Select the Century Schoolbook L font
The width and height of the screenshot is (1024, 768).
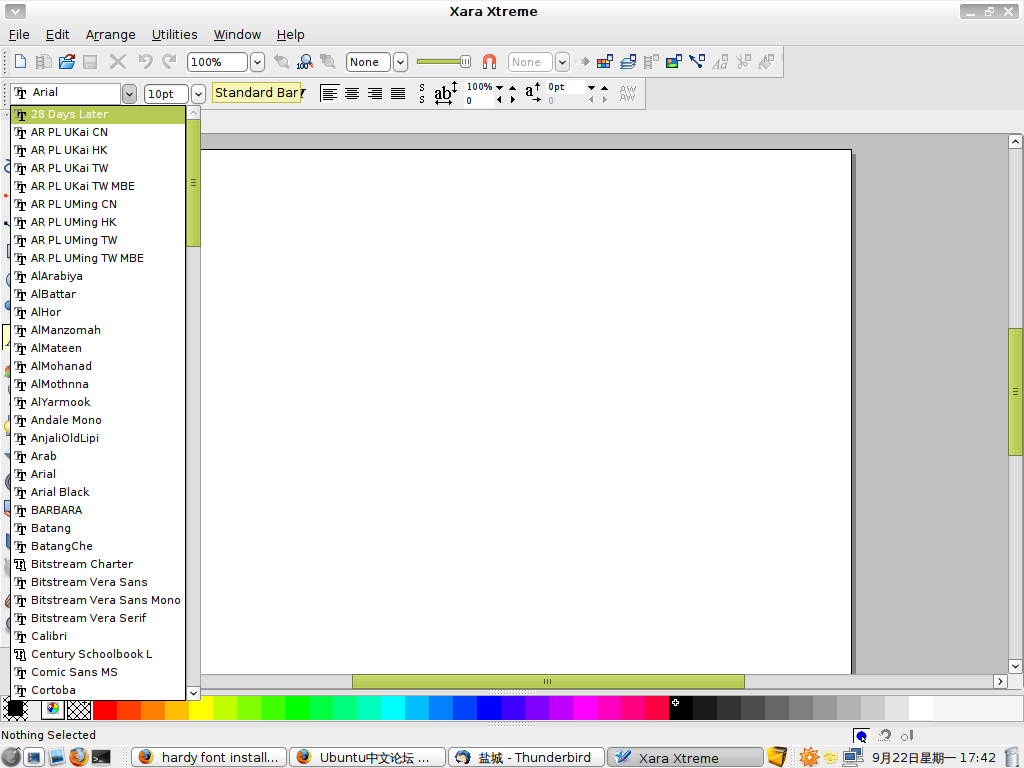(98, 654)
